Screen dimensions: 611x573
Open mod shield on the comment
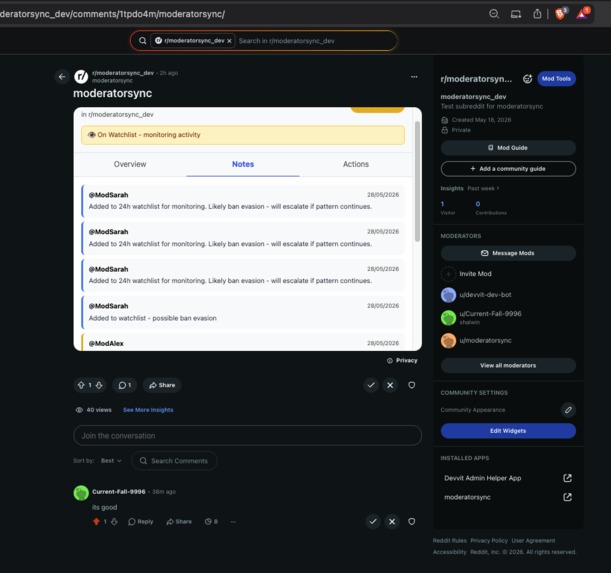tap(411, 522)
